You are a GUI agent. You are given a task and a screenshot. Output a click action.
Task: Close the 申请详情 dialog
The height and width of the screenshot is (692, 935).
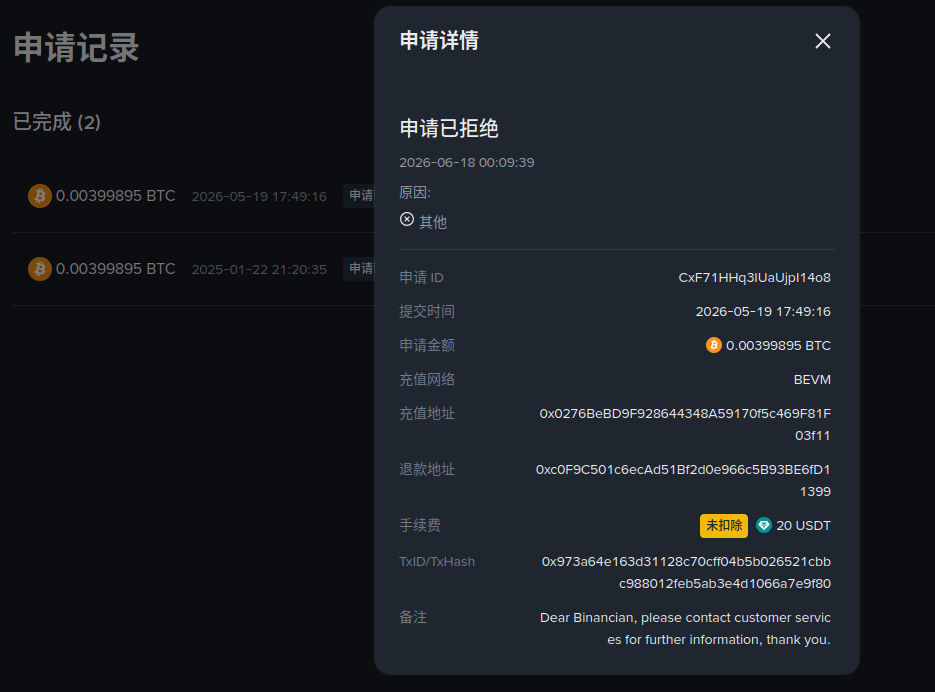tap(822, 41)
